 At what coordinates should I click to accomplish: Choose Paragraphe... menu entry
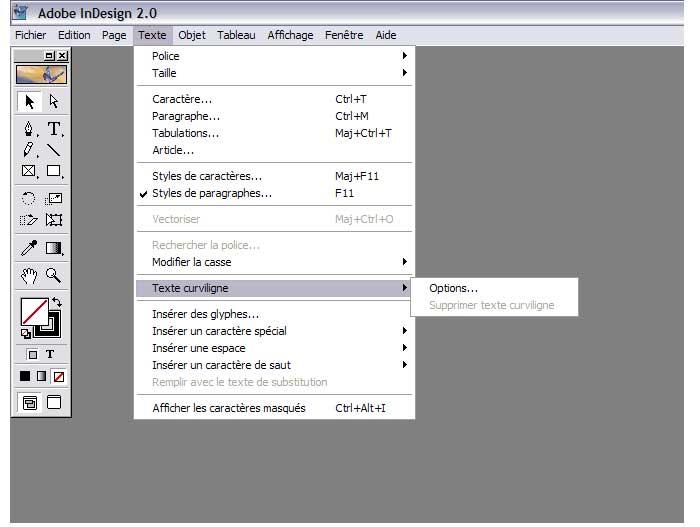(x=274, y=116)
